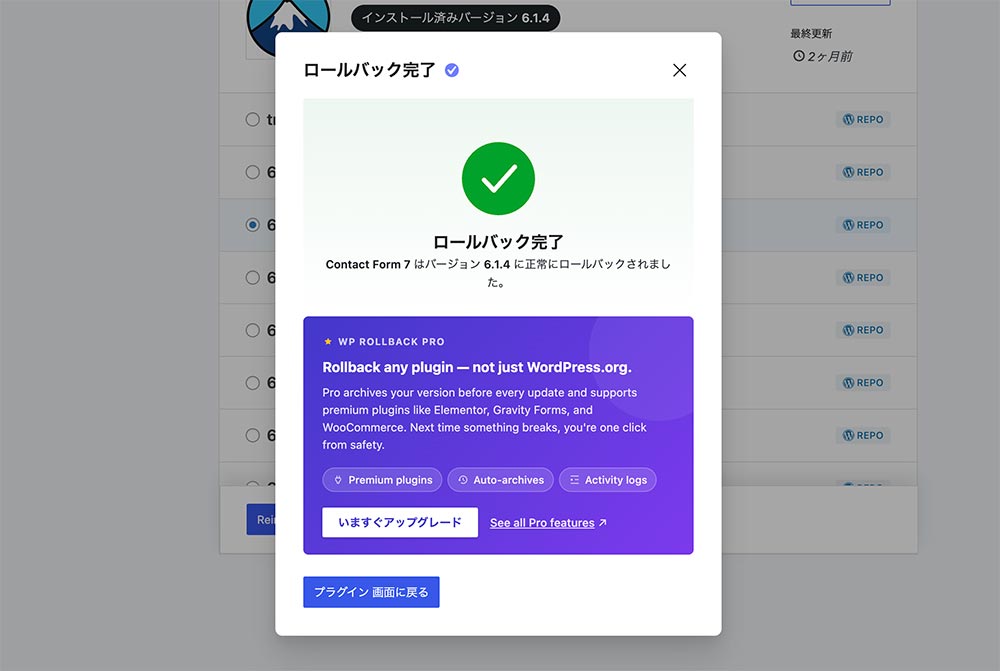Select the radio button directly above the selected version
Viewport: 1000px width, 671px height.
pyautogui.click(x=252, y=172)
